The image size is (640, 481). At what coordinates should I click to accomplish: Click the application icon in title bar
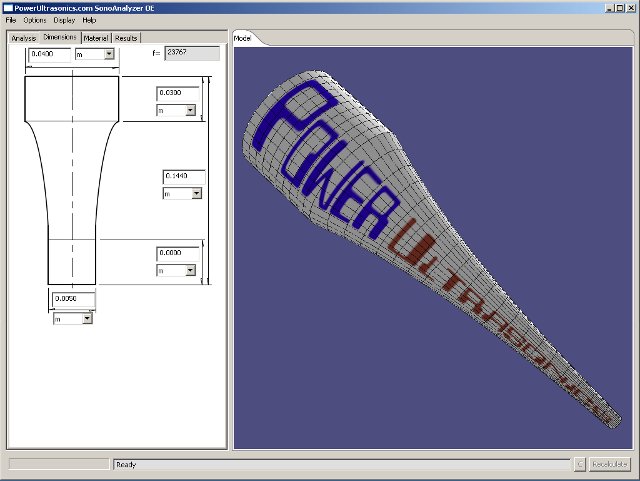coord(8,8)
